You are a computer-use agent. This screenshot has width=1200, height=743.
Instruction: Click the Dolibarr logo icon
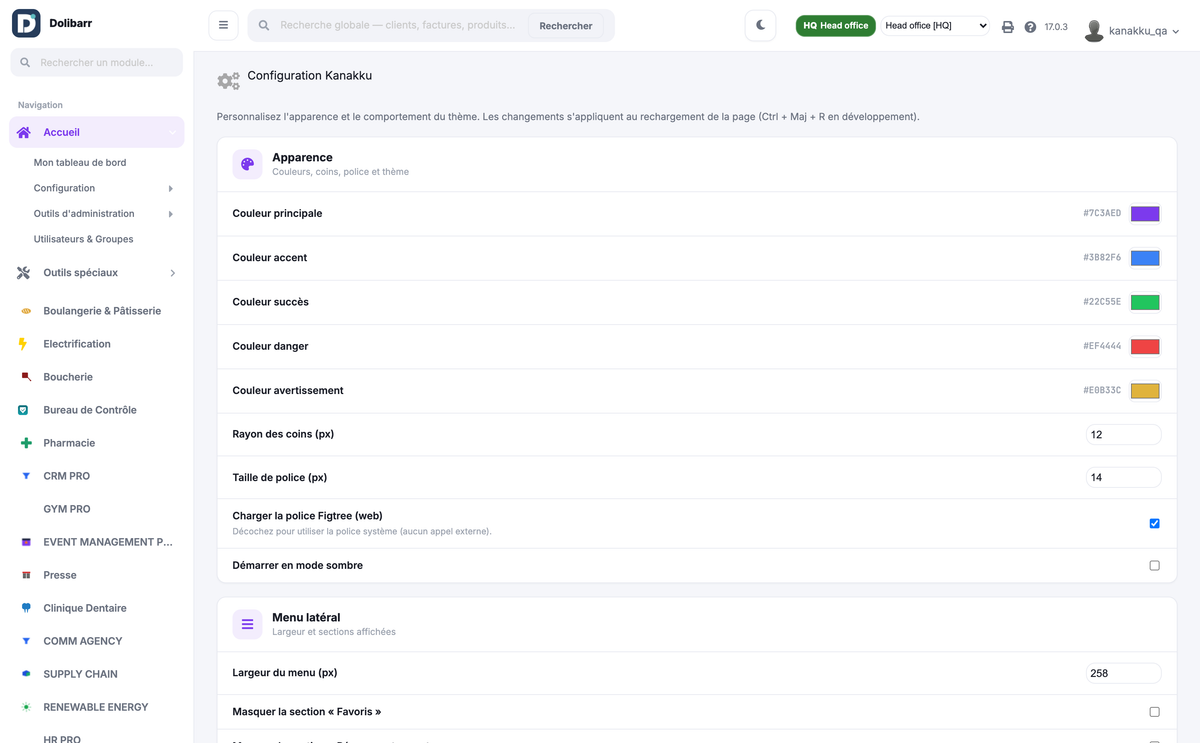[x=26, y=23]
